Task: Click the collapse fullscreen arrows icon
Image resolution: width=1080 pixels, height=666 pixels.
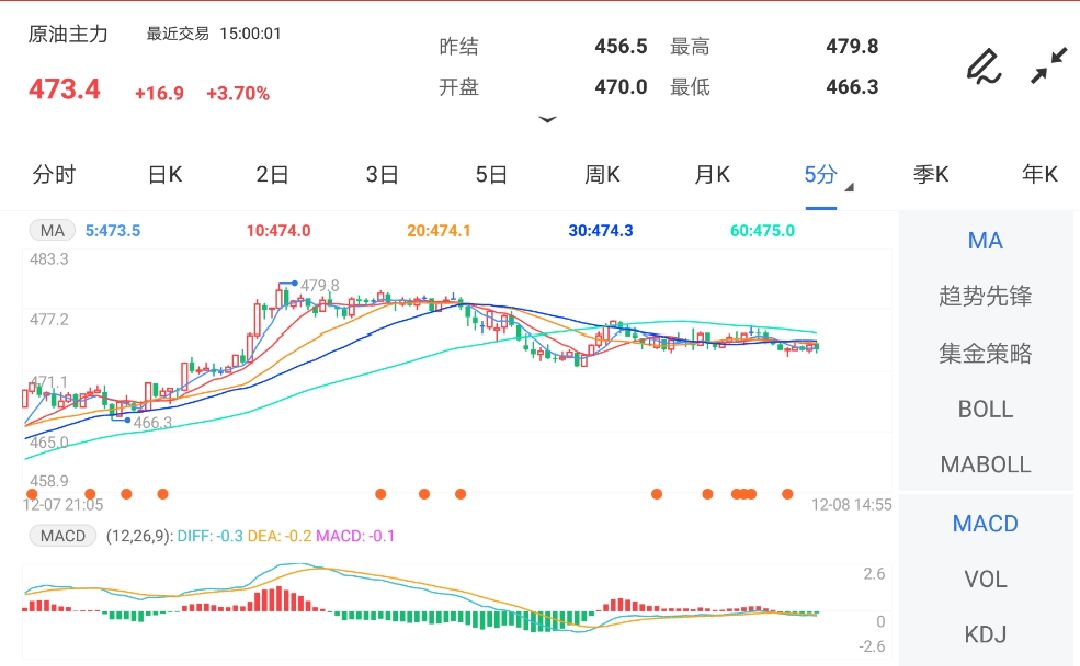Action: click(1049, 66)
